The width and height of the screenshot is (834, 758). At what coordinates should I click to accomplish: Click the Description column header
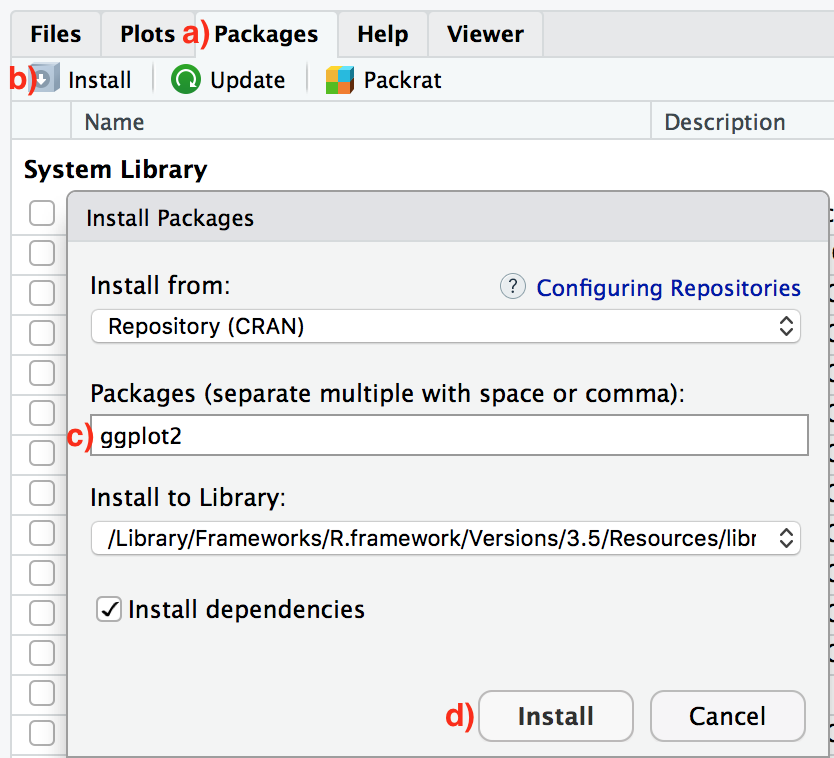(x=724, y=122)
